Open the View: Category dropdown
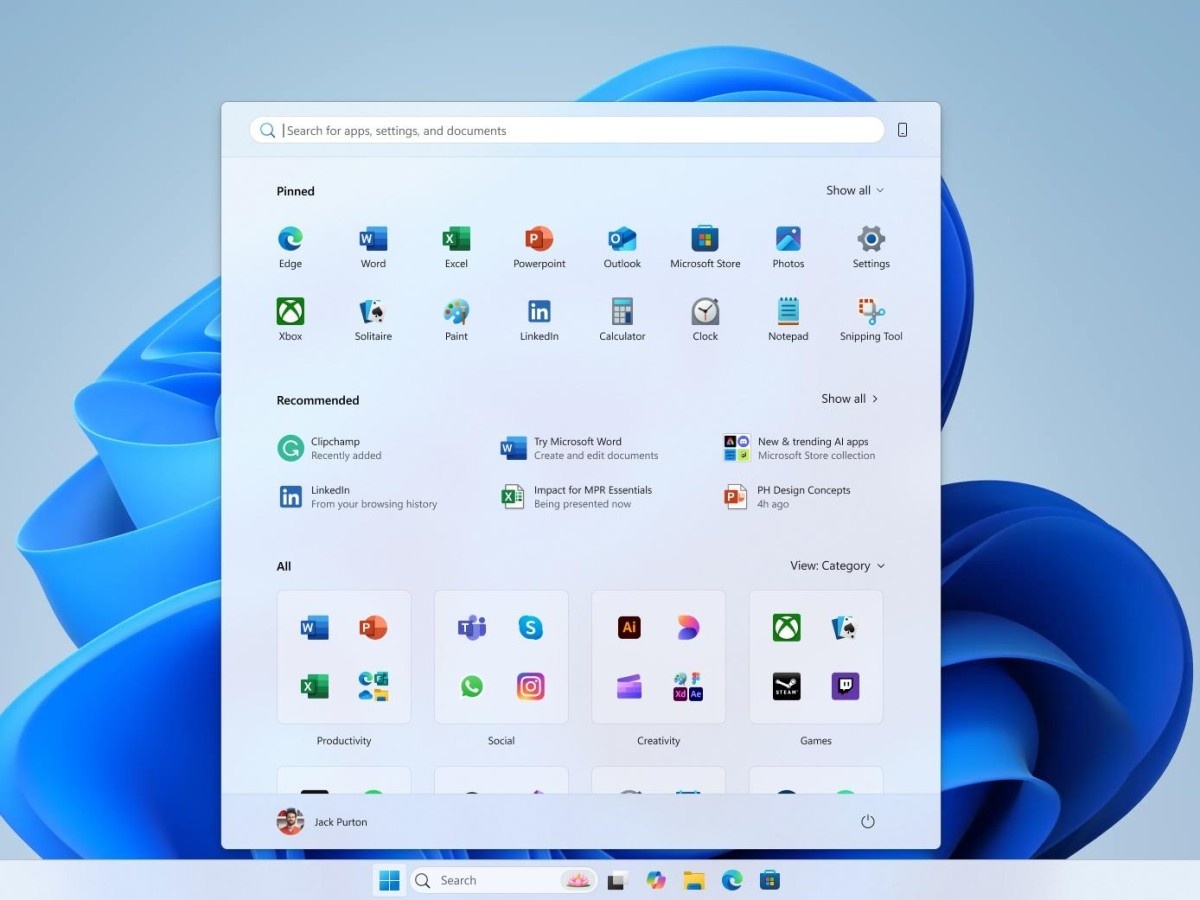This screenshot has width=1200, height=900. pos(837,565)
